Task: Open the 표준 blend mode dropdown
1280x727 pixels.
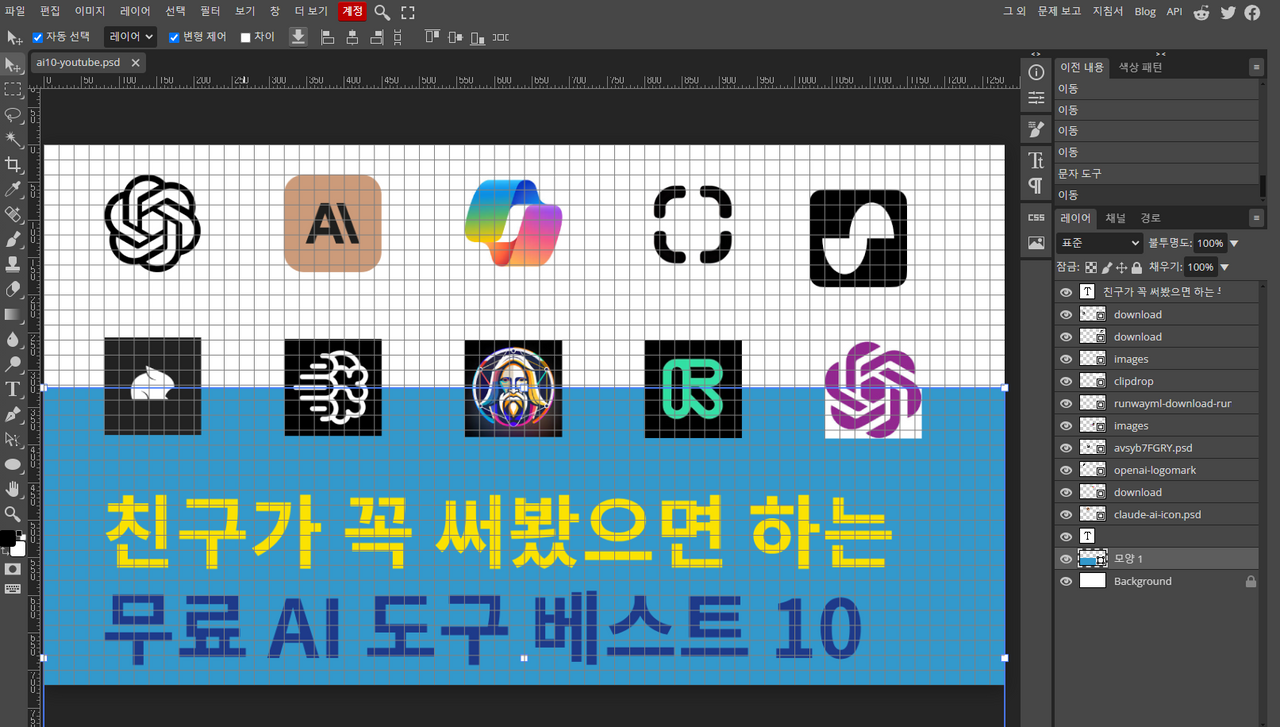Action: click(x=1099, y=243)
